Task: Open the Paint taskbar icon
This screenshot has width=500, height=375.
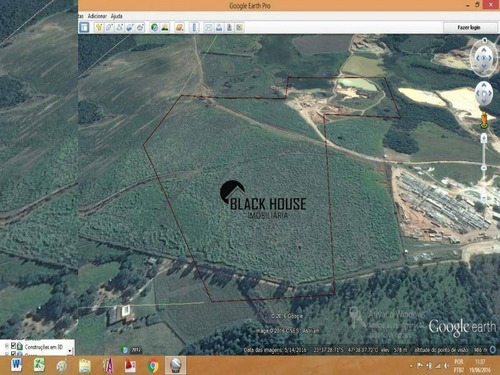Action: pos(62,365)
